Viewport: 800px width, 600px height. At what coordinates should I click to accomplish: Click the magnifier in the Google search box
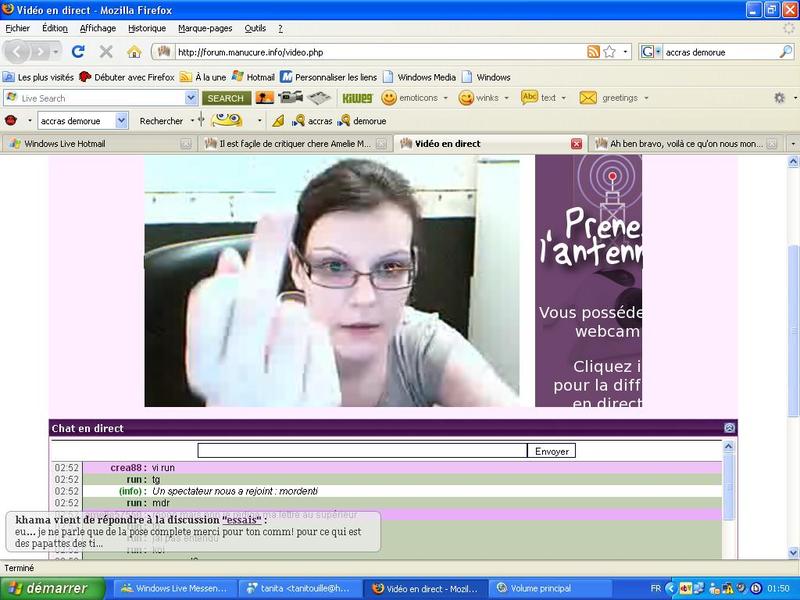click(x=785, y=51)
